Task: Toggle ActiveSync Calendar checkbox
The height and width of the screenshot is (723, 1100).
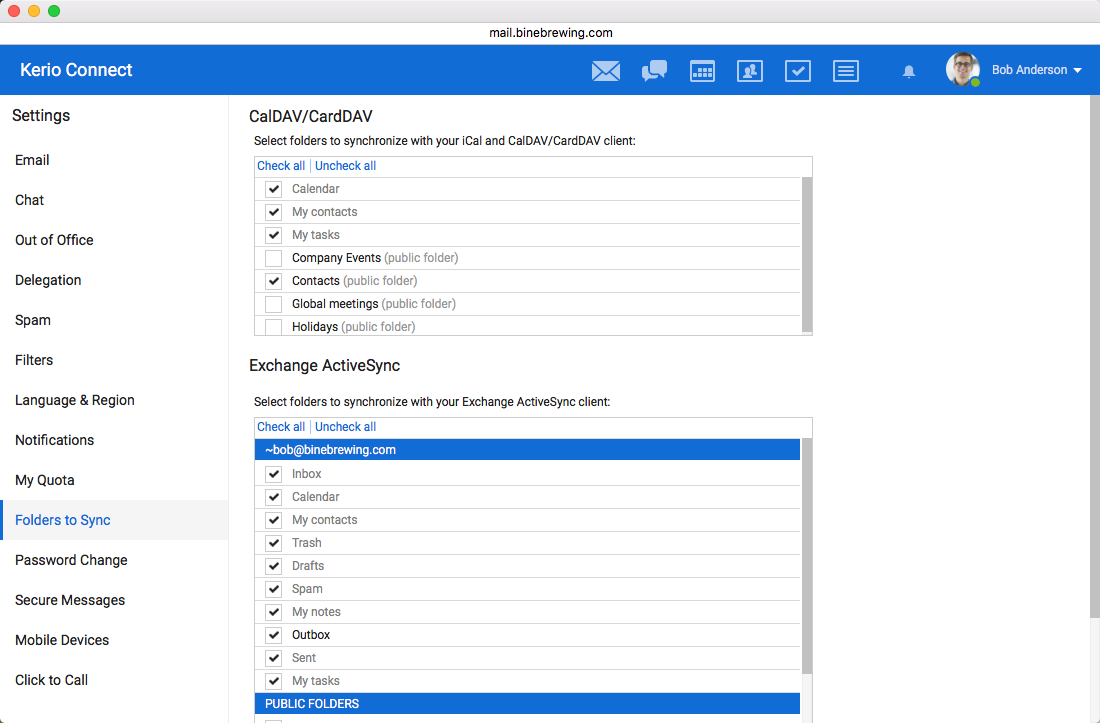Action: [274, 497]
